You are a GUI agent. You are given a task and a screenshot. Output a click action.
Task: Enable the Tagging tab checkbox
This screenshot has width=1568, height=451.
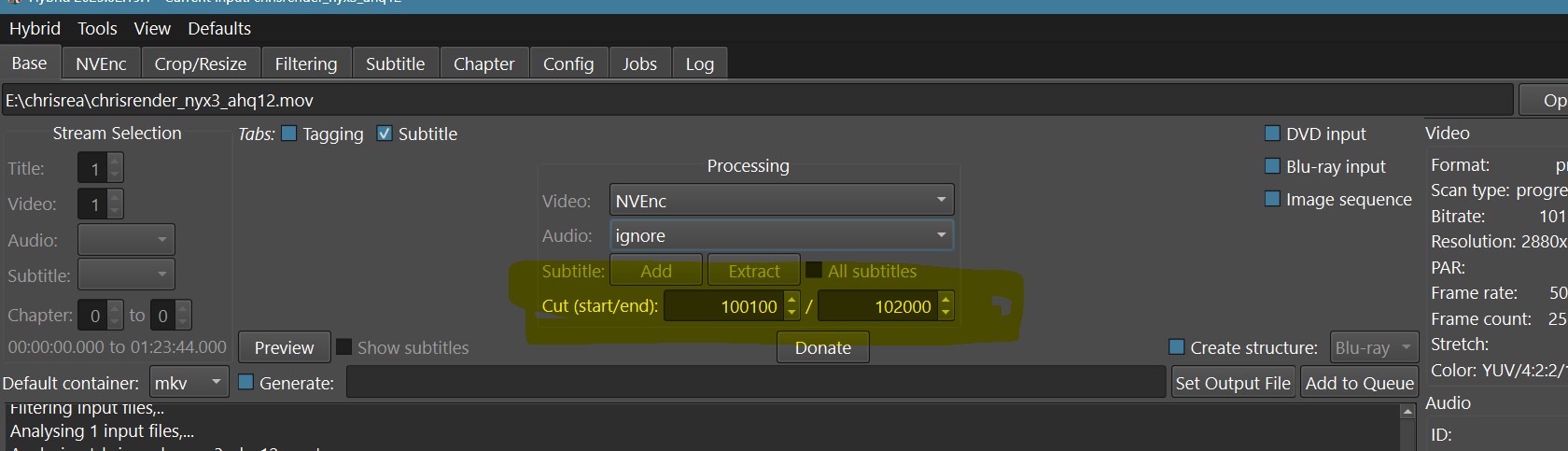click(x=289, y=134)
